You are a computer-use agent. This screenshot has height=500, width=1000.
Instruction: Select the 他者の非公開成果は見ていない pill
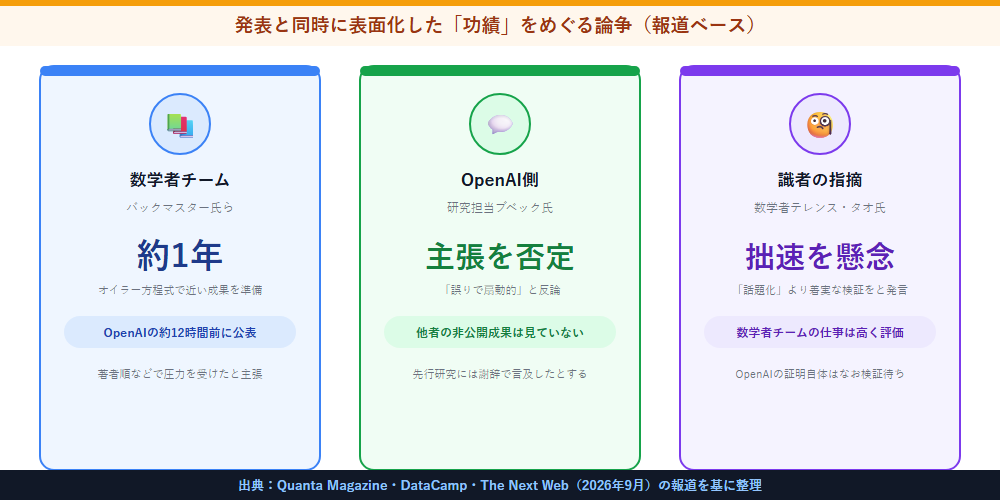500,332
